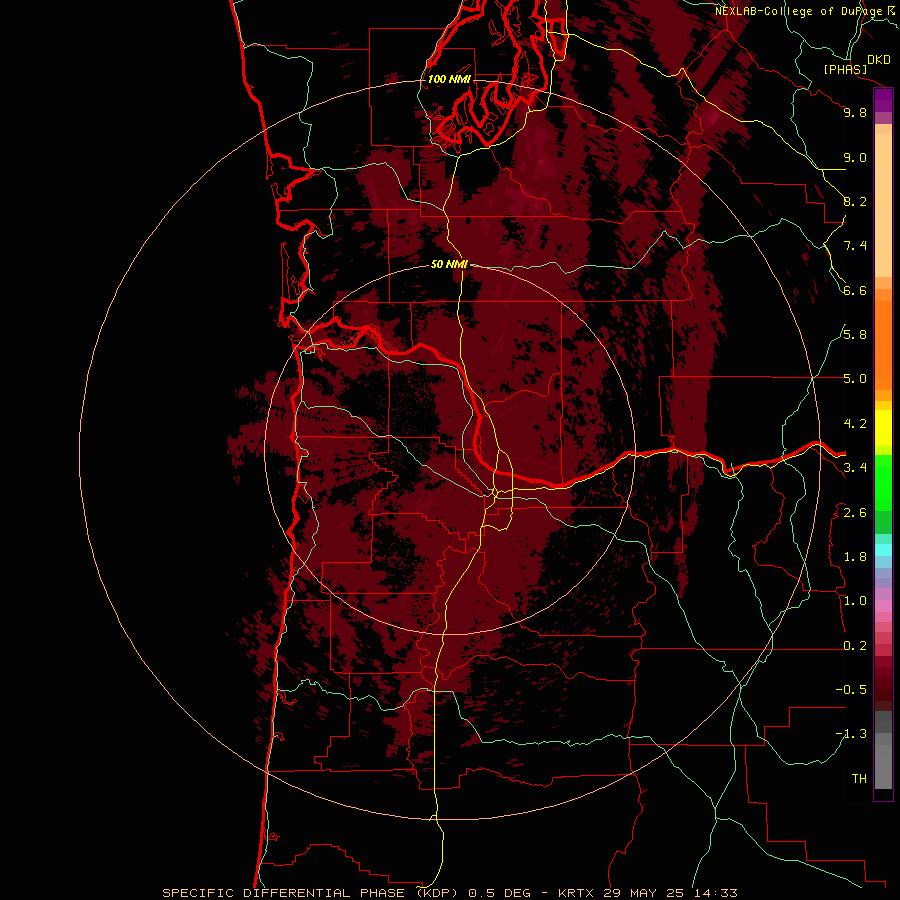Viewport: 900px width, 900px height.
Task: Pick the orange band in the color bar
Action: point(883,345)
